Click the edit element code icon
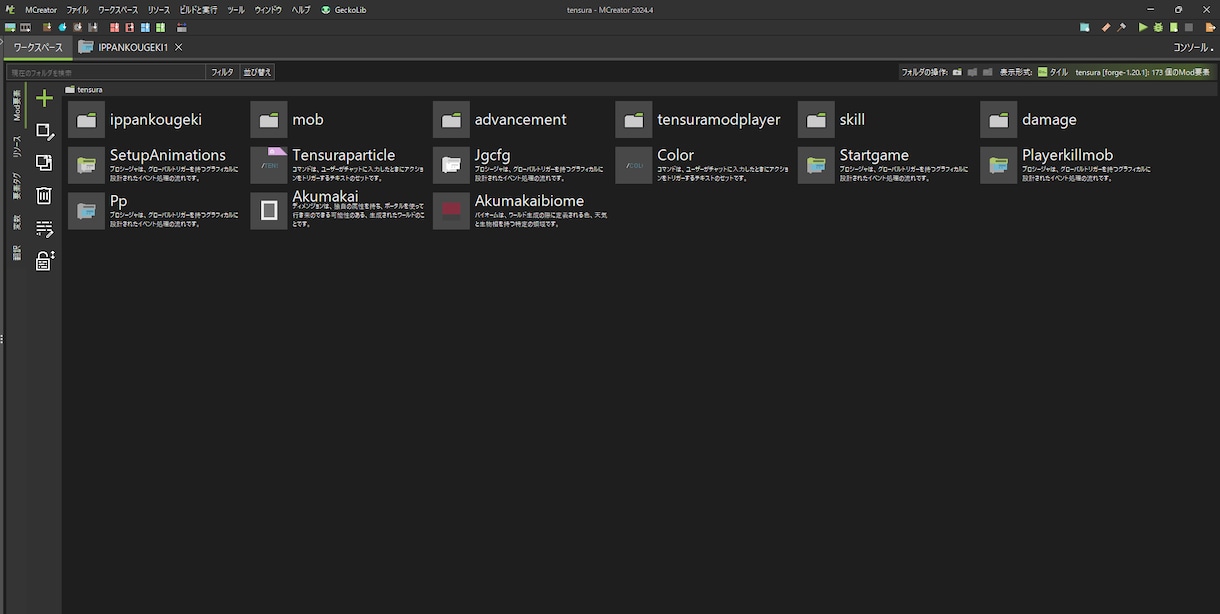 pyautogui.click(x=44, y=229)
